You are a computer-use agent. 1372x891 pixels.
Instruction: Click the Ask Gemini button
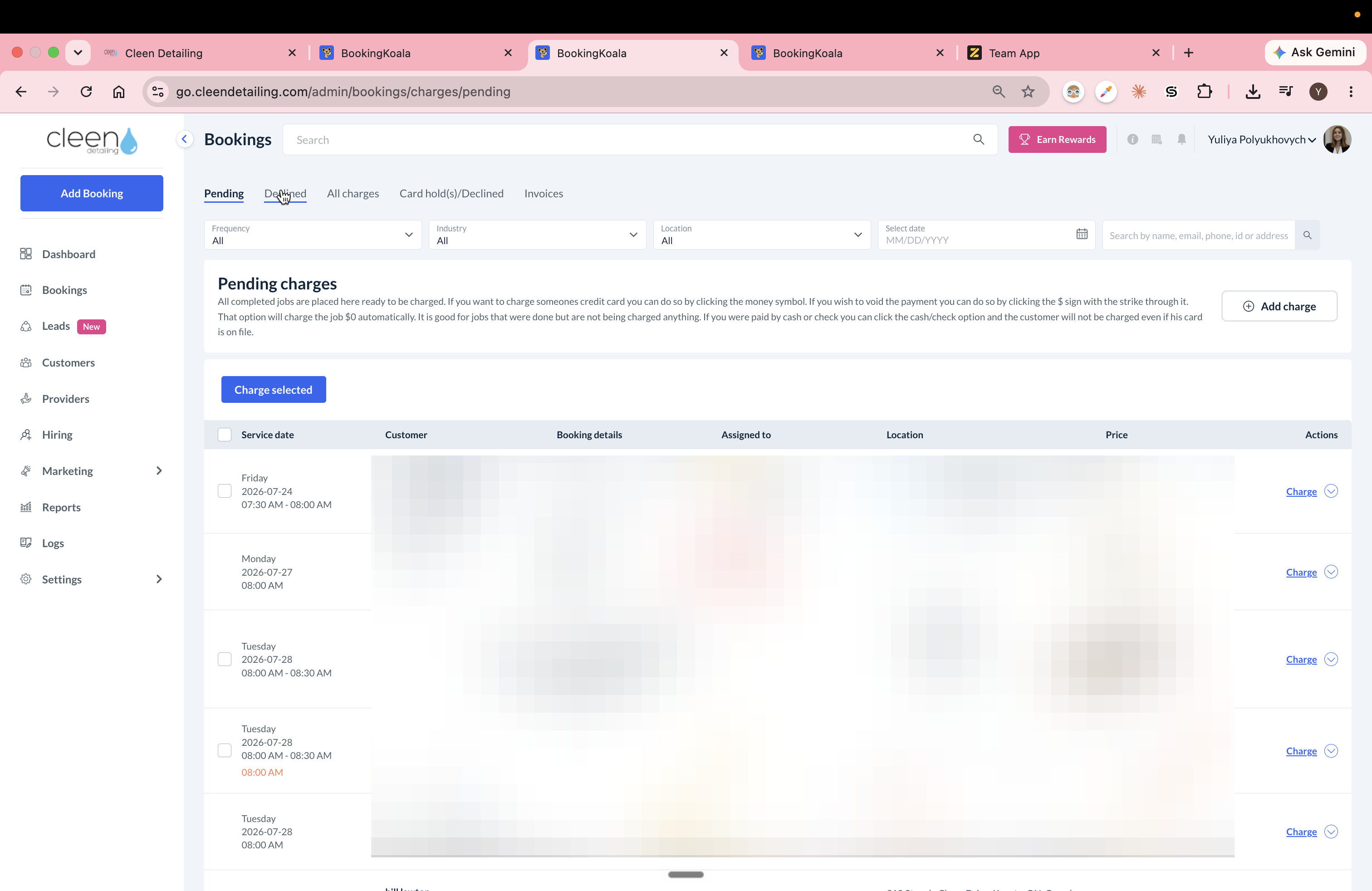(1315, 53)
